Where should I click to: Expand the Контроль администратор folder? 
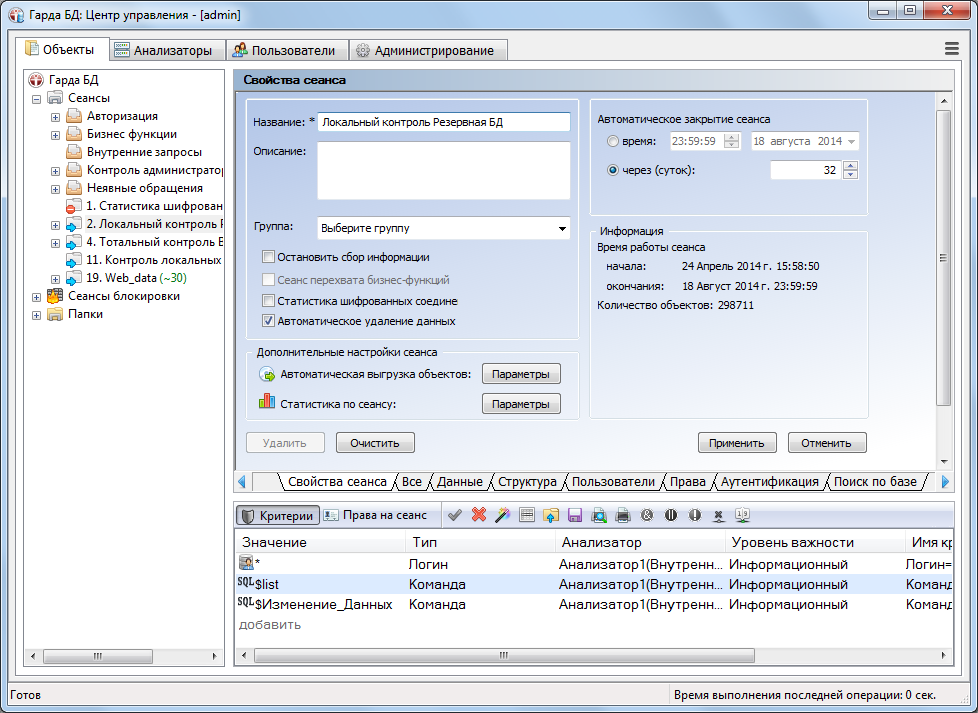point(56,171)
